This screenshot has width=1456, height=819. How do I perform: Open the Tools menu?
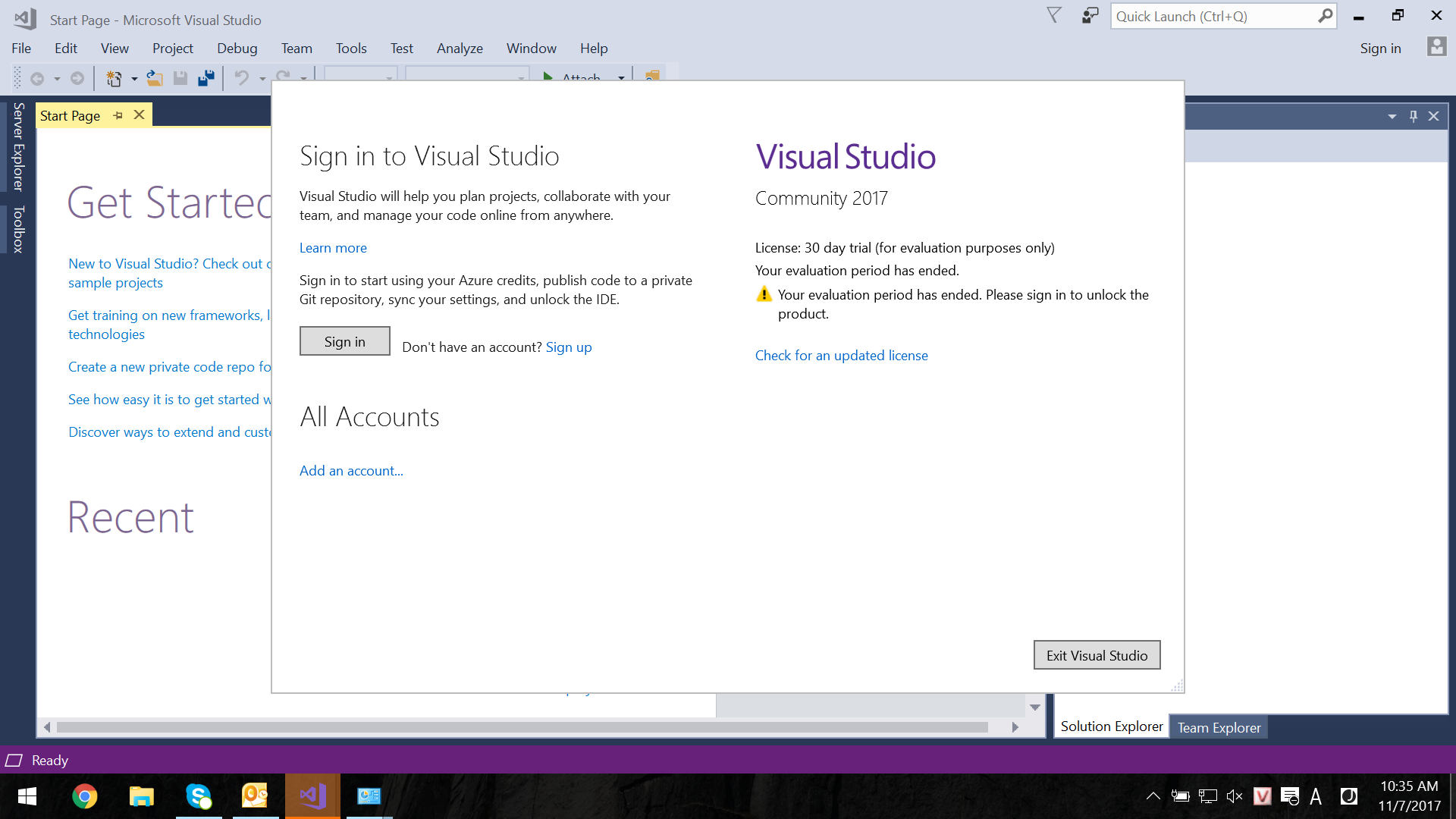(351, 48)
